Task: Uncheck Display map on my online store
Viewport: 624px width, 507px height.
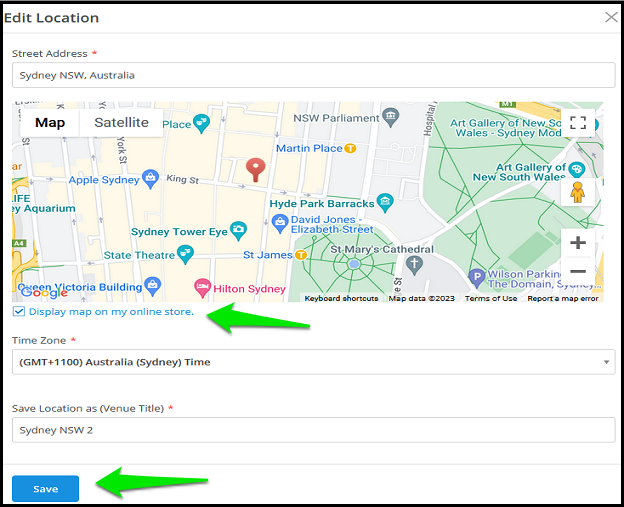Action: (x=19, y=311)
